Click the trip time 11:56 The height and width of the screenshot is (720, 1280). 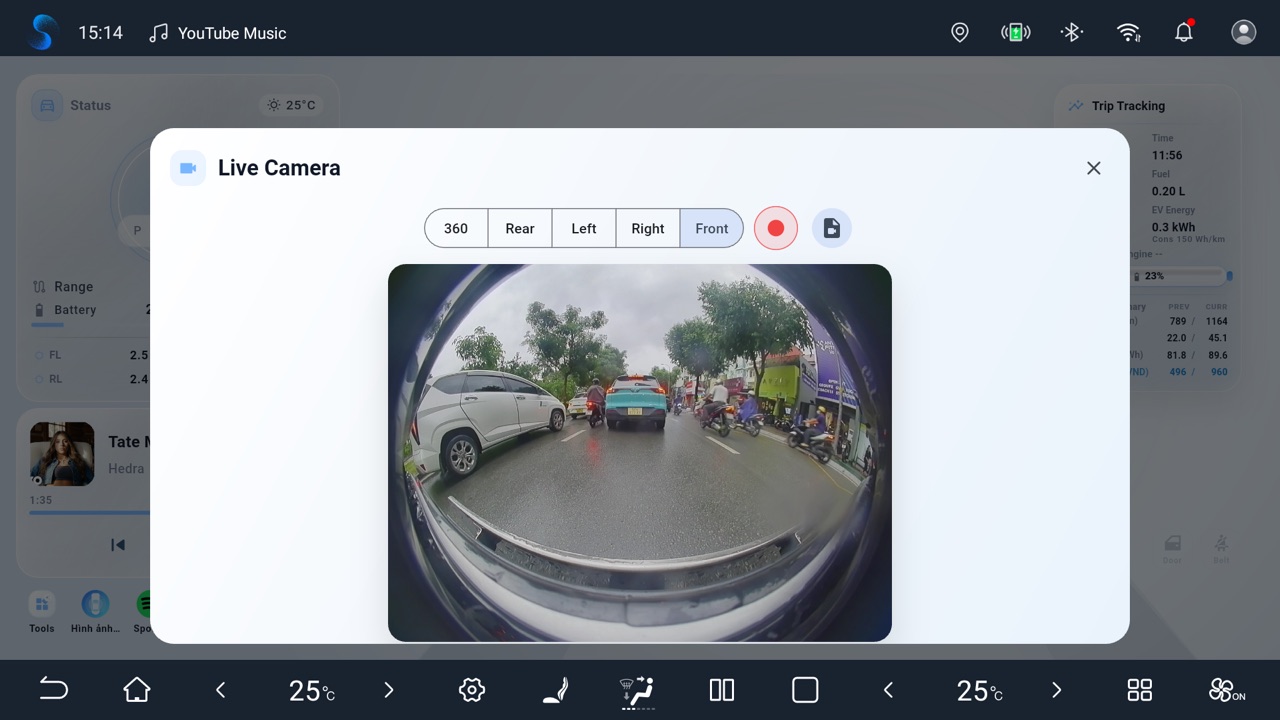[x=1167, y=155]
